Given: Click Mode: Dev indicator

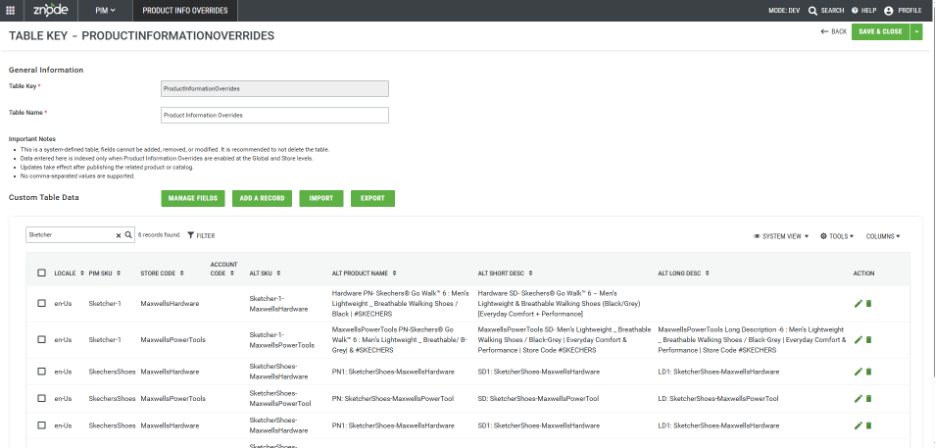Looking at the screenshot, I should tap(784, 10).
